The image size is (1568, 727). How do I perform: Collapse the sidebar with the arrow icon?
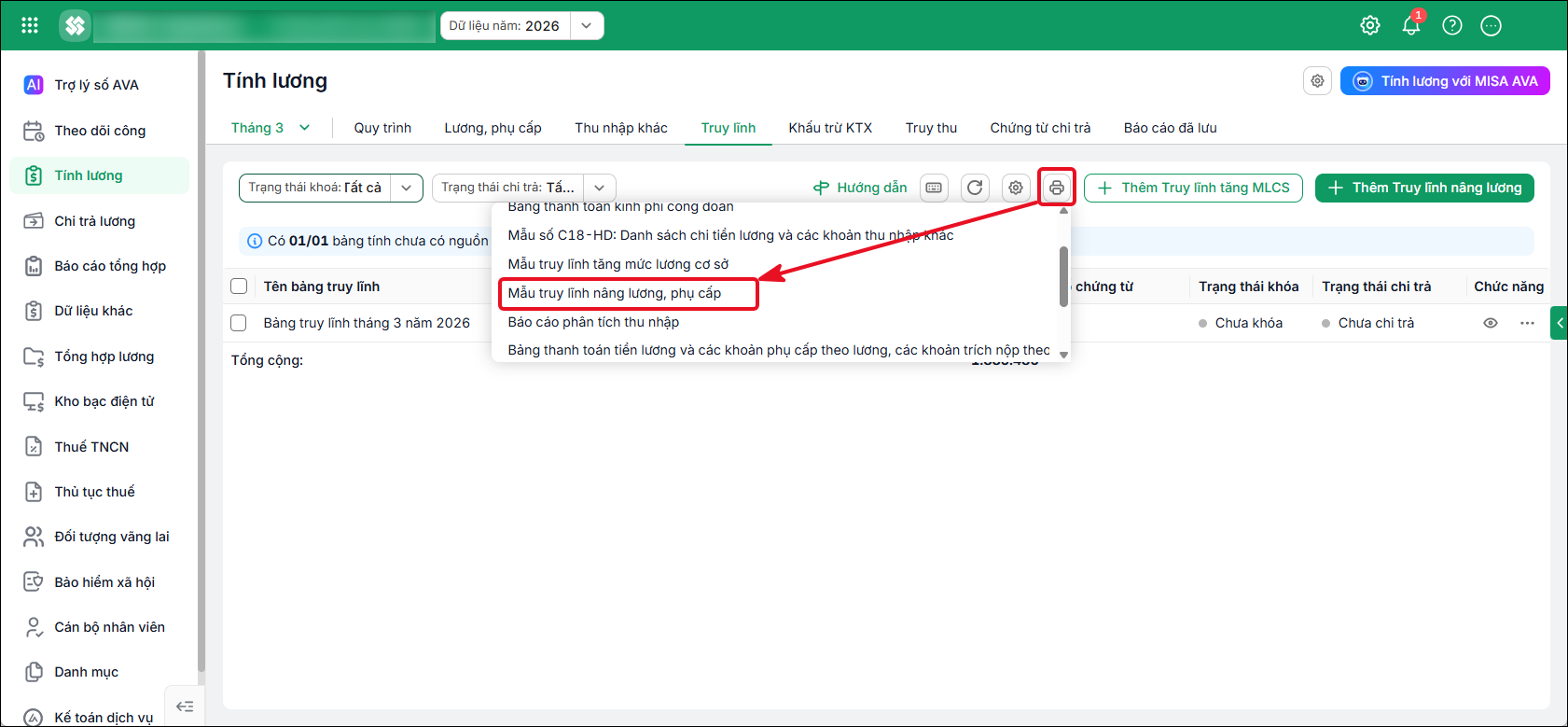pos(185,706)
